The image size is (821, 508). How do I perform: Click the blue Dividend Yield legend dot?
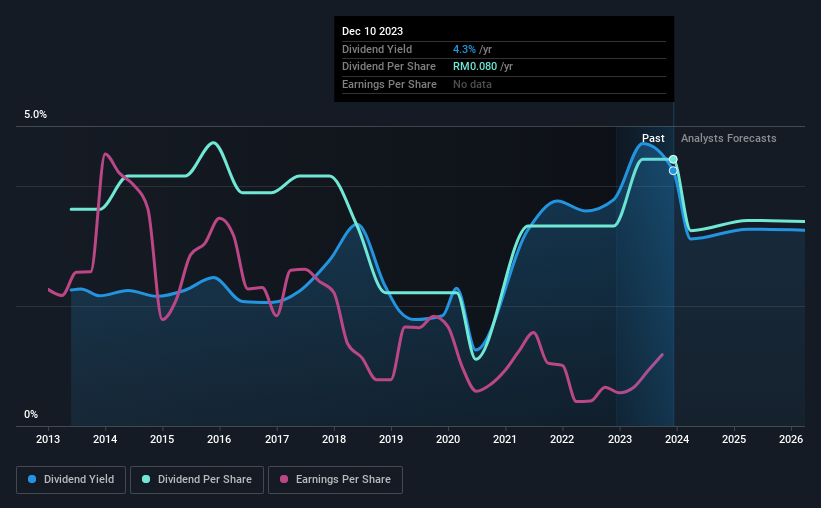click(32, 479)
